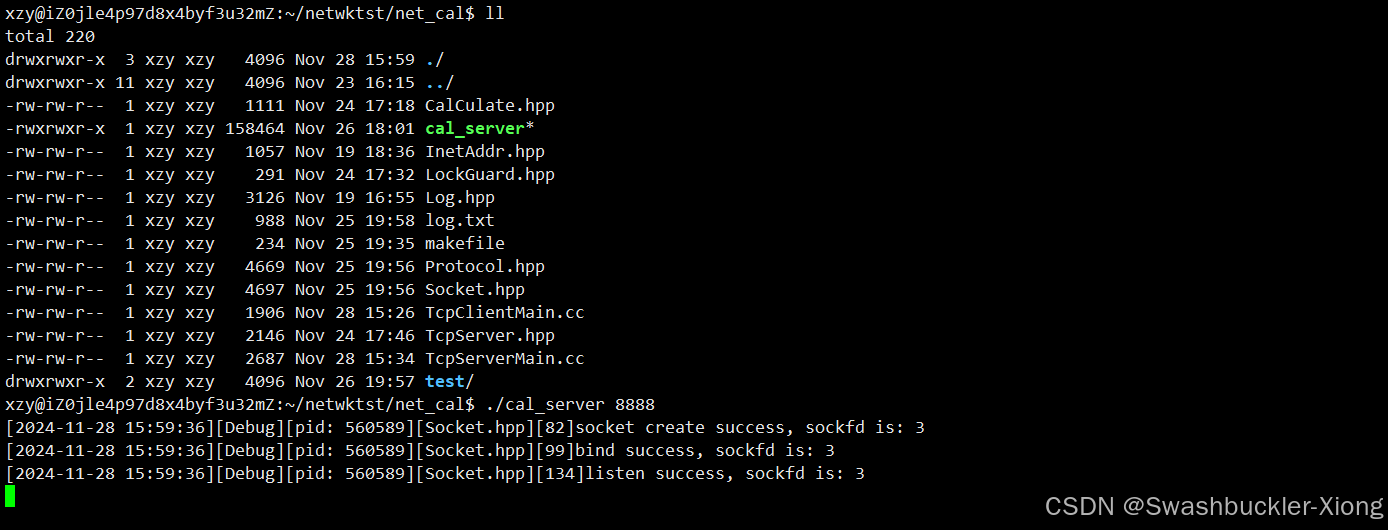Click the green terminal cursor block

10,496
